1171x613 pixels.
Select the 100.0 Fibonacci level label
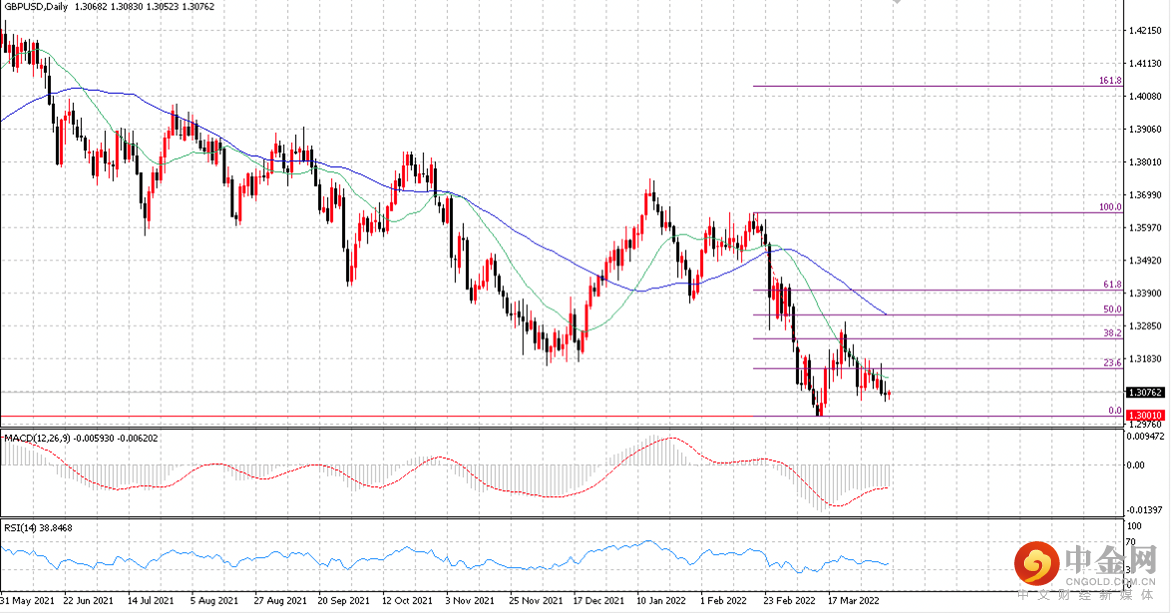(x=1109, y=207)
